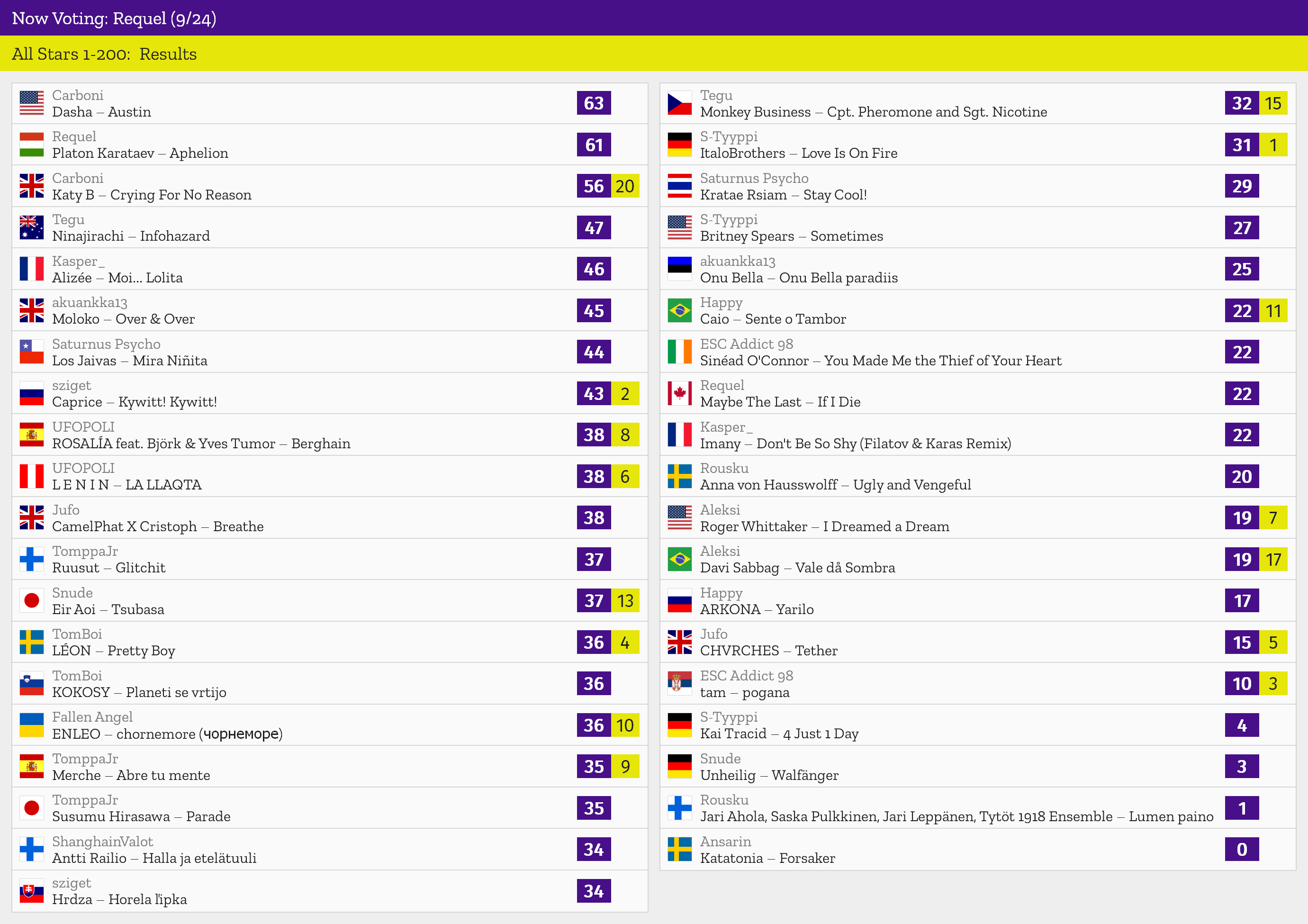The image size is (1308, 924).
Task: Click the flag next to Platon Karataev – Aphelion
Action: pos(31,145)
